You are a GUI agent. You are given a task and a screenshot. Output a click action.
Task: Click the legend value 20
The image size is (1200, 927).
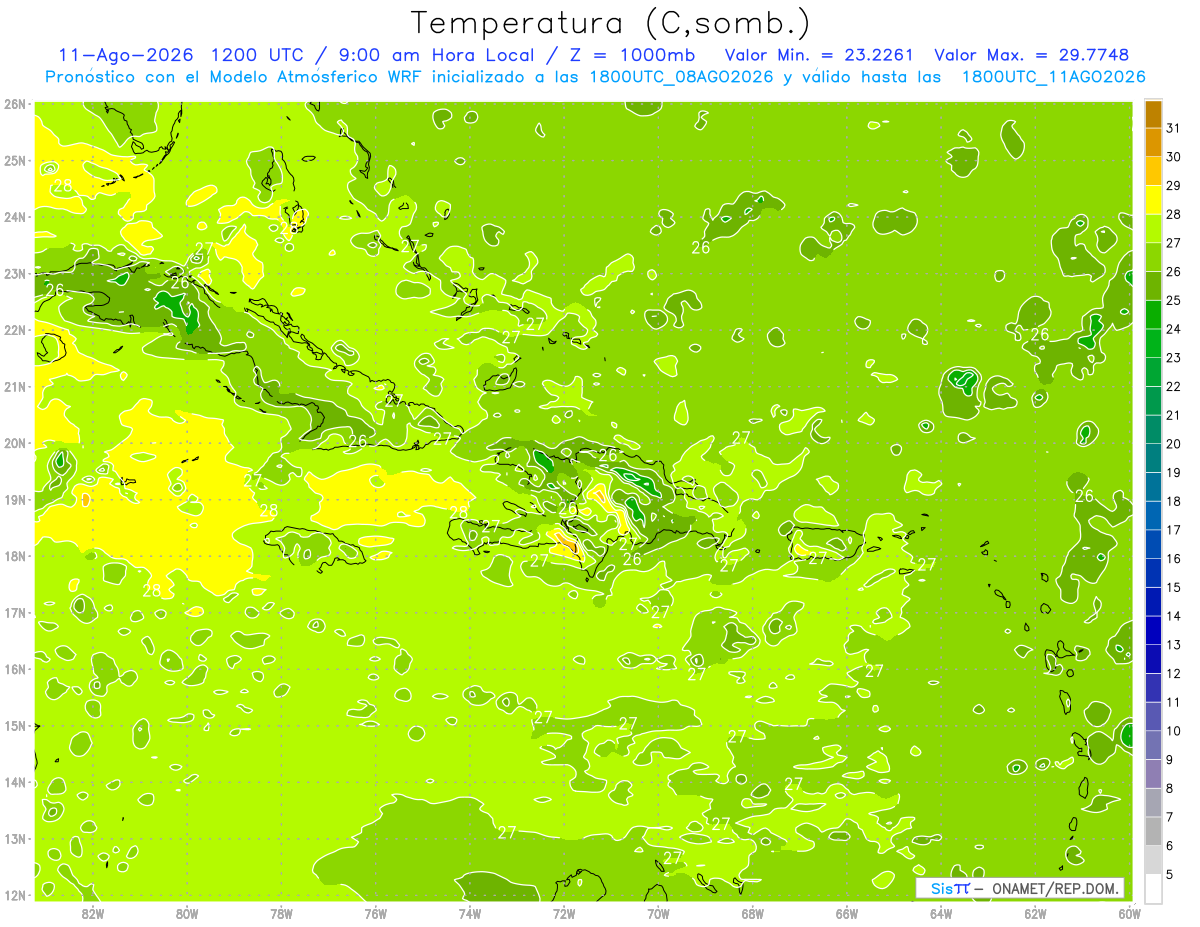[x=1174, y=444]
